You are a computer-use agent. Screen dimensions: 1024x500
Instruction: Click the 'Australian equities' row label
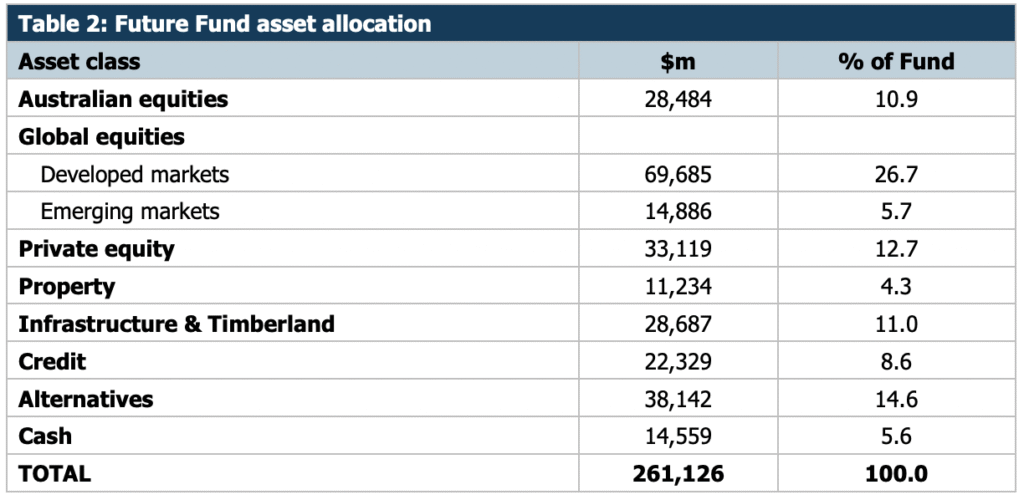pos(123,99)
